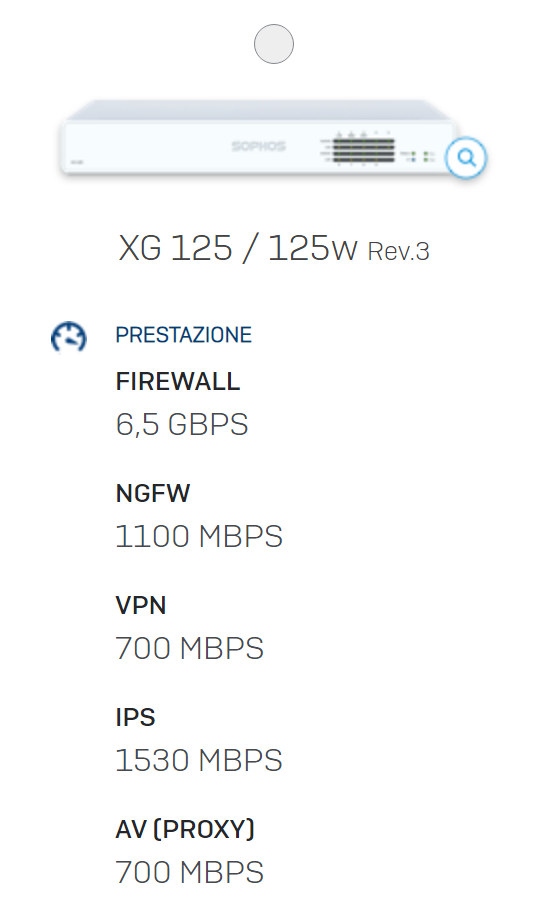Click the FIREWALL label
The image size is (545, 899).
click(178, 381)
